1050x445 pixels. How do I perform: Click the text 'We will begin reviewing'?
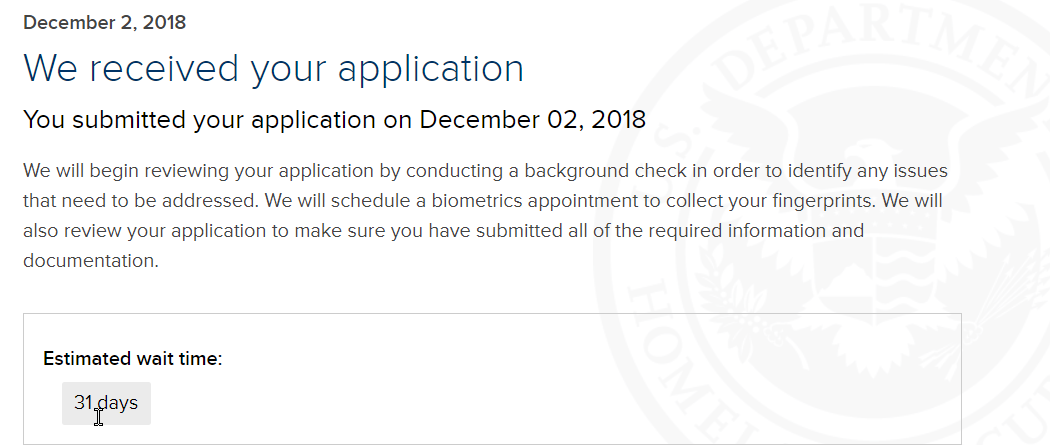[x=127, y=171]
